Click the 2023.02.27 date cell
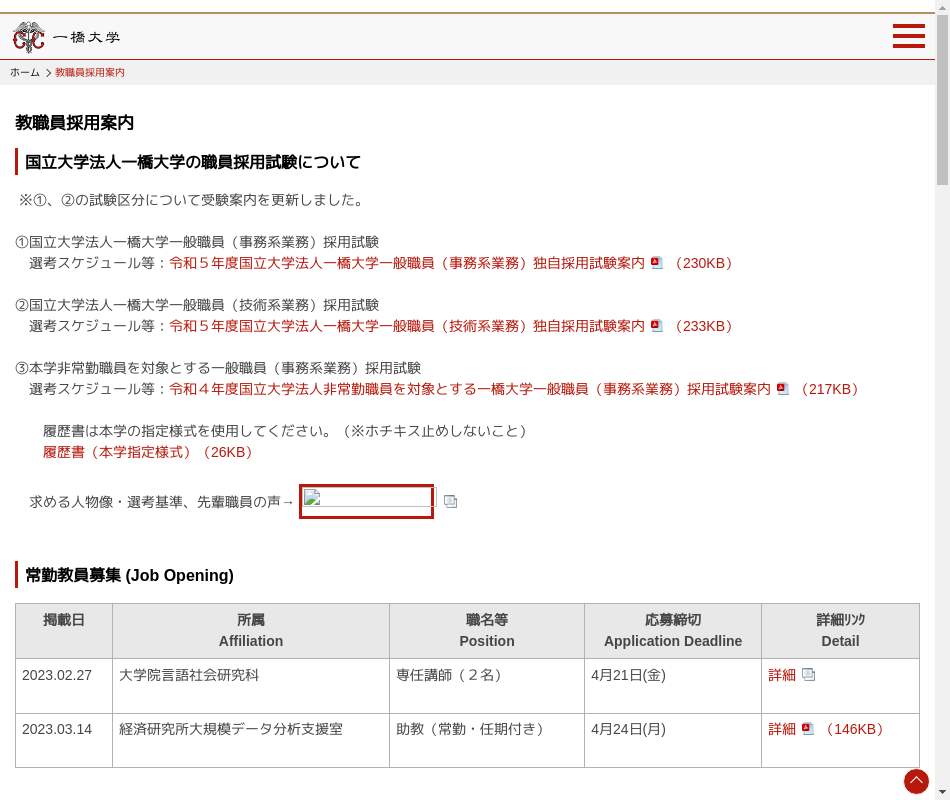This screenshot has width=950, height=800. click(x=64, y=686)
